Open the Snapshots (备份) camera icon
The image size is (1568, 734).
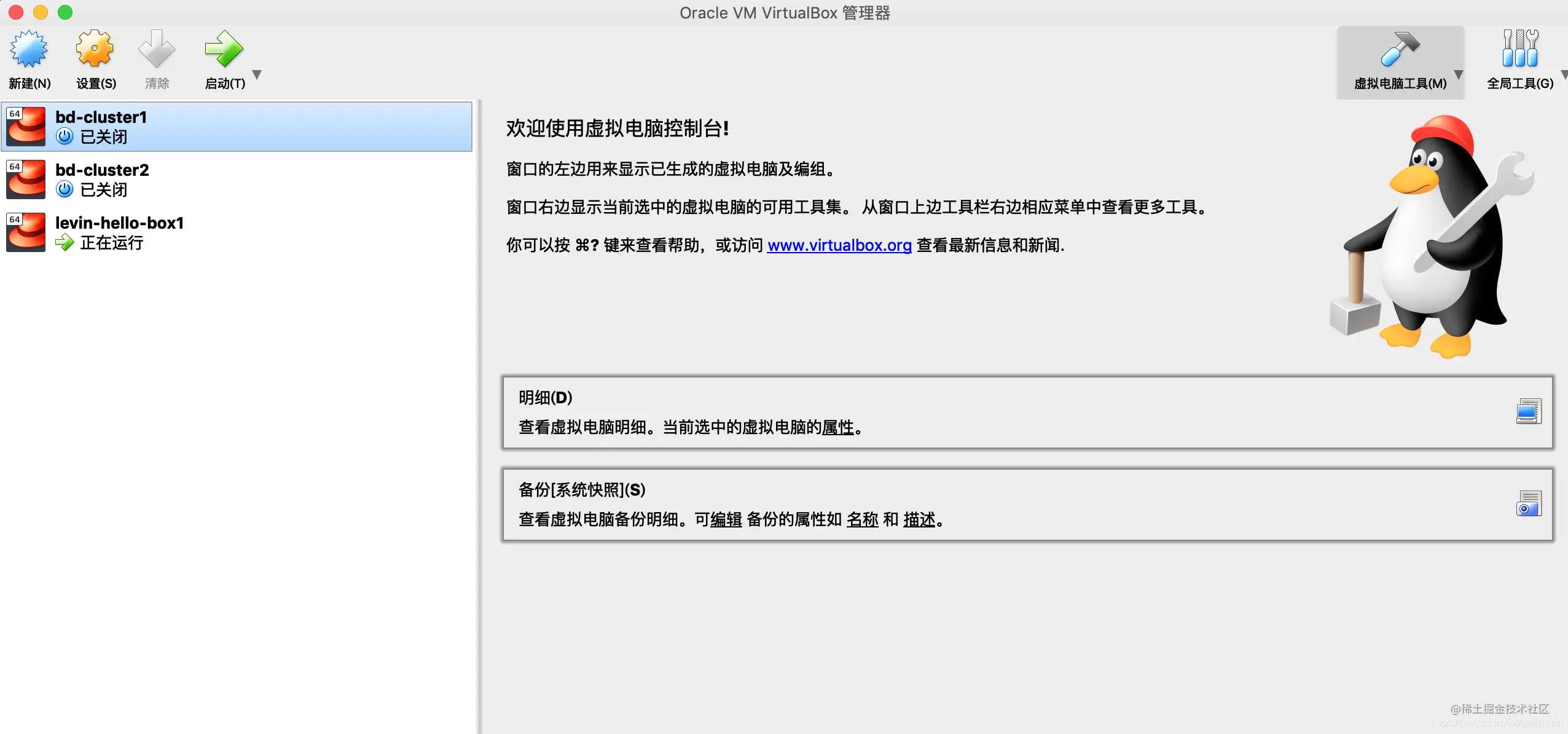[x=1529, y=503]
